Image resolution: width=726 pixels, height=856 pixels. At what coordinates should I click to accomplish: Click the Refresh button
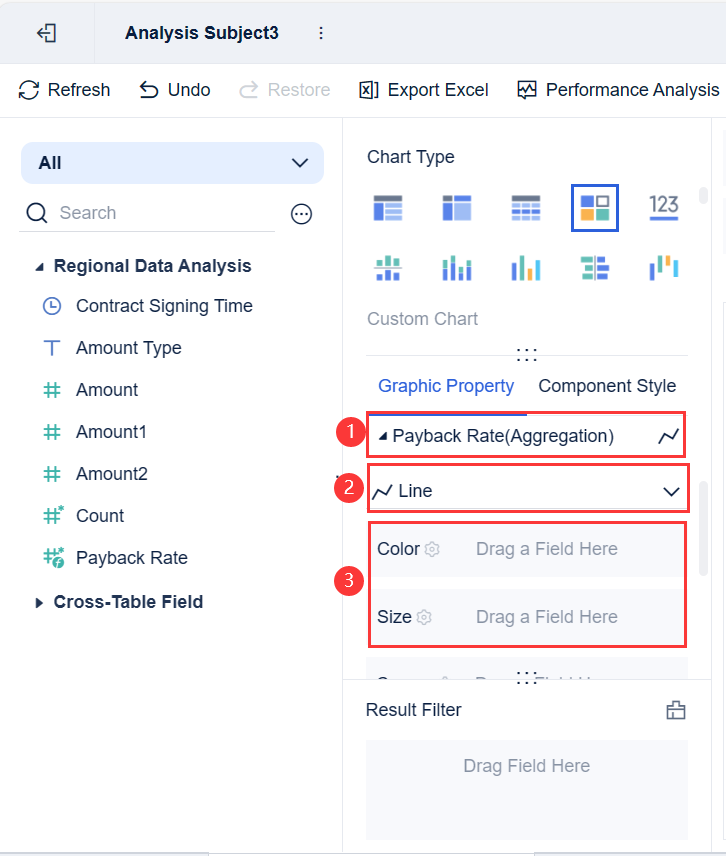point(65,90)
